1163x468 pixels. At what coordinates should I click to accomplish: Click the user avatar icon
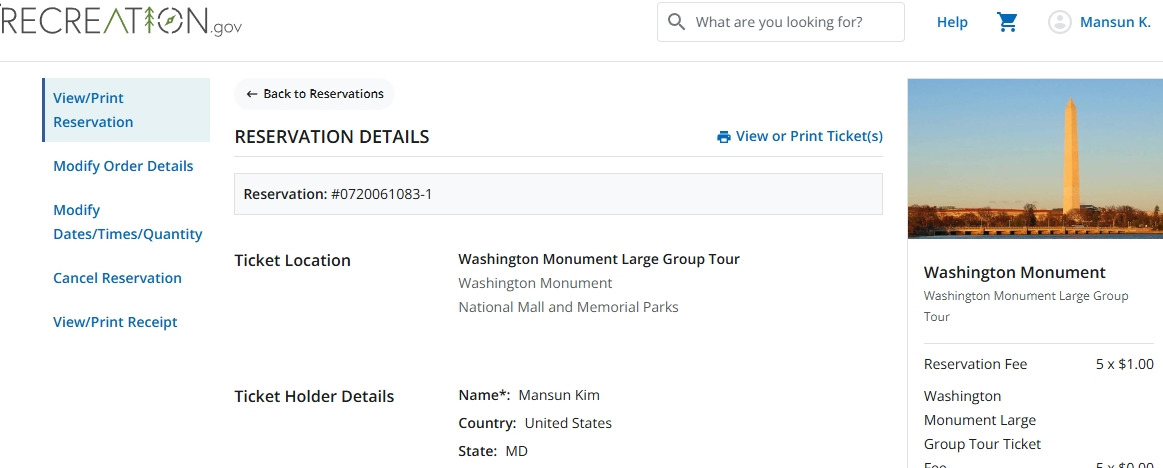point(1059,22)
